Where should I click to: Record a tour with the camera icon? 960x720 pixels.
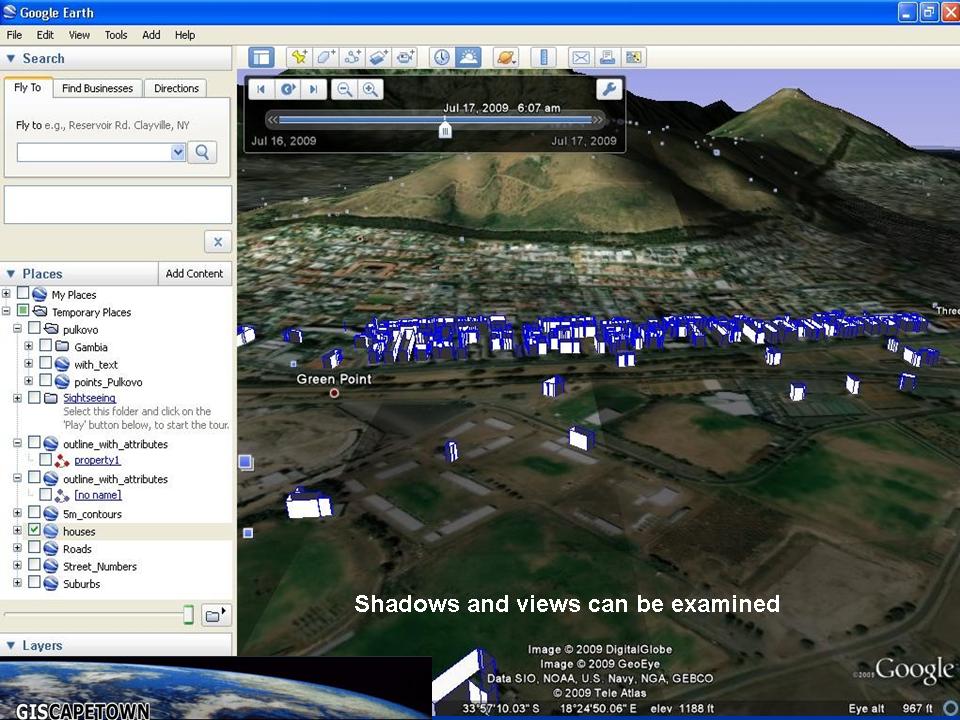[x=405, y=58]
